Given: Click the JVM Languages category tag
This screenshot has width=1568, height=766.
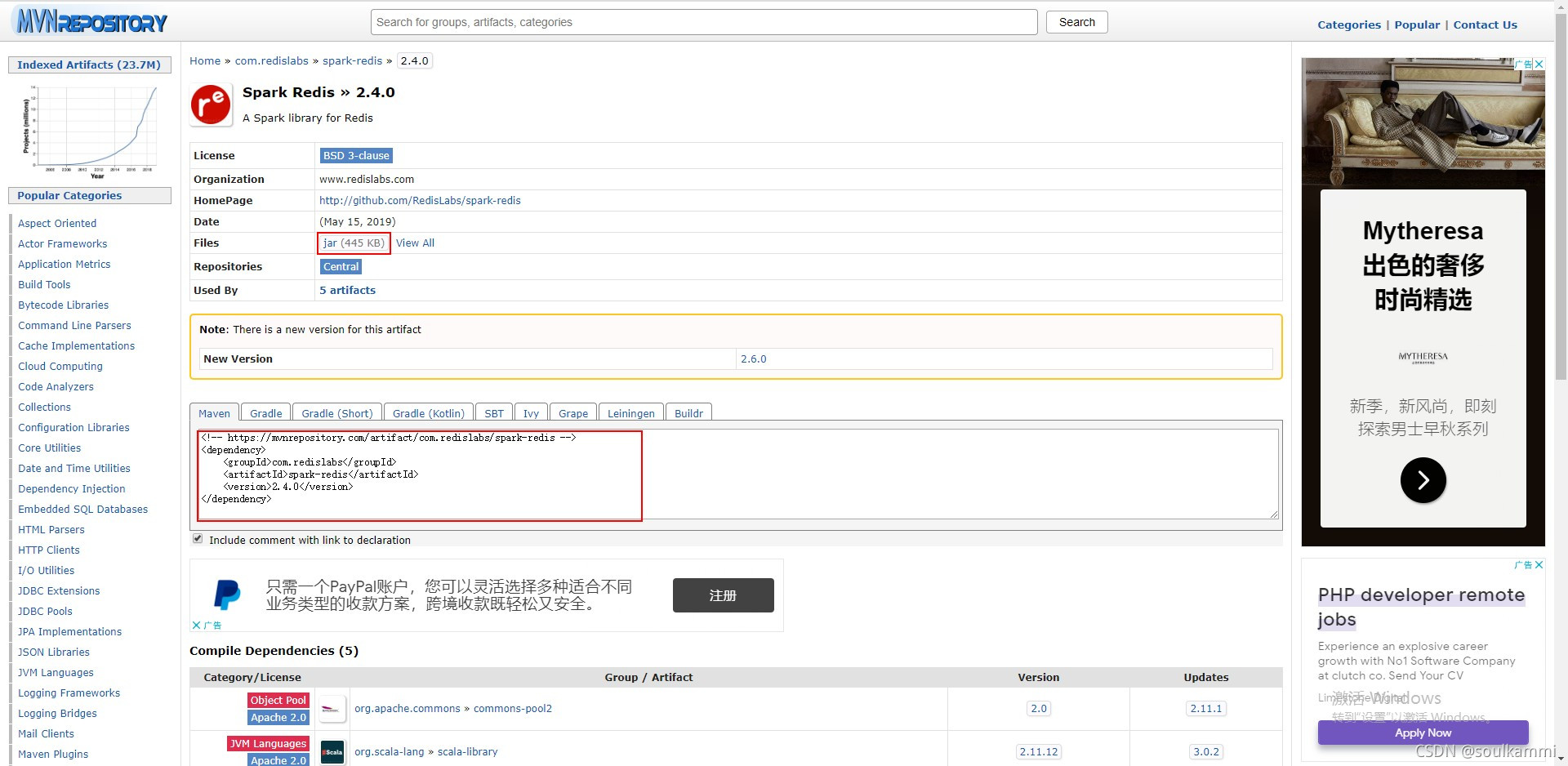Looking at the screenshot, I should pos(268,743).
